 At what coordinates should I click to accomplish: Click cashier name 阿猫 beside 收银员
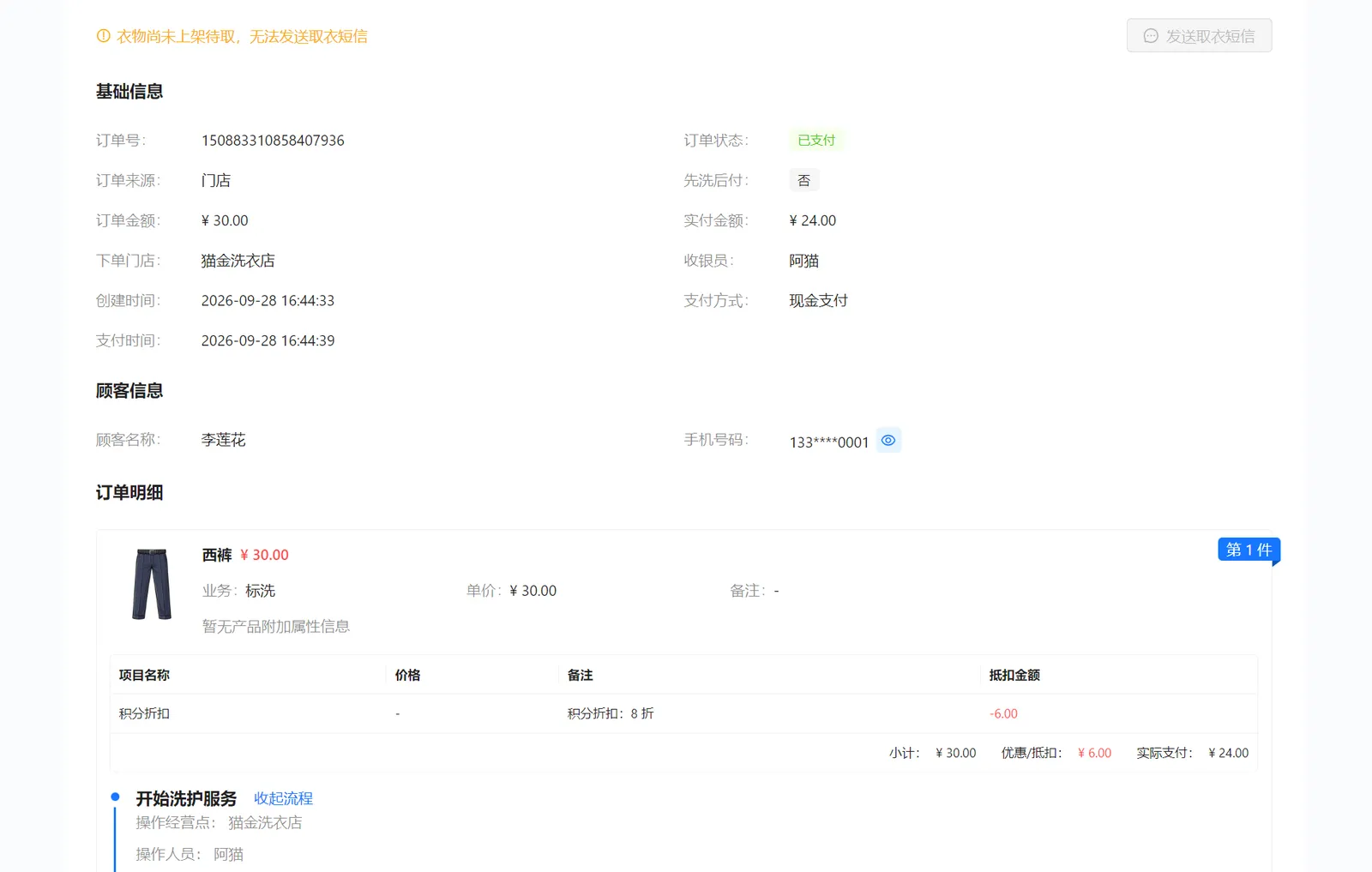click(x=804, y=261)
